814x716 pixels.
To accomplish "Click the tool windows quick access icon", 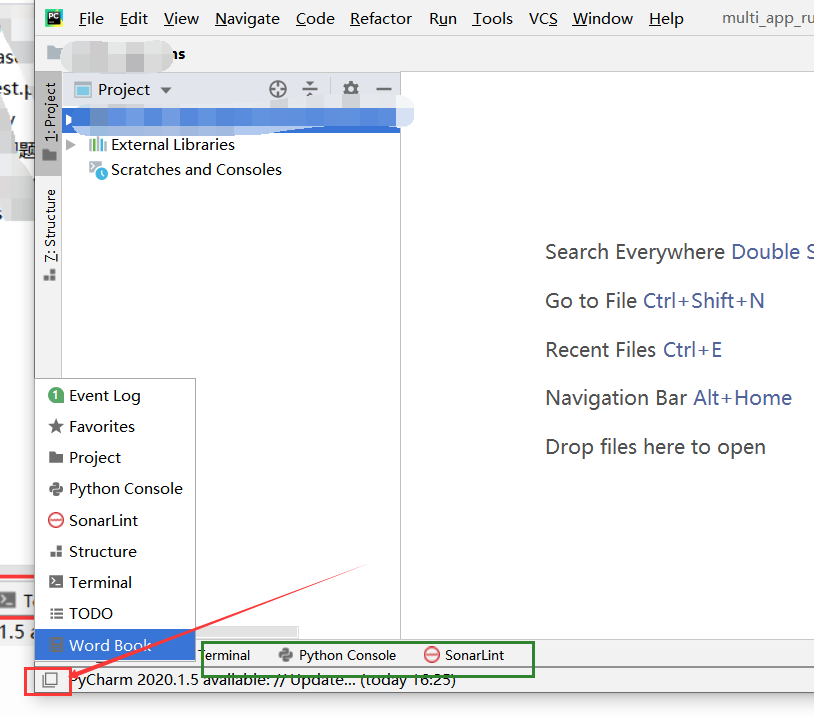I will point(49,680).
